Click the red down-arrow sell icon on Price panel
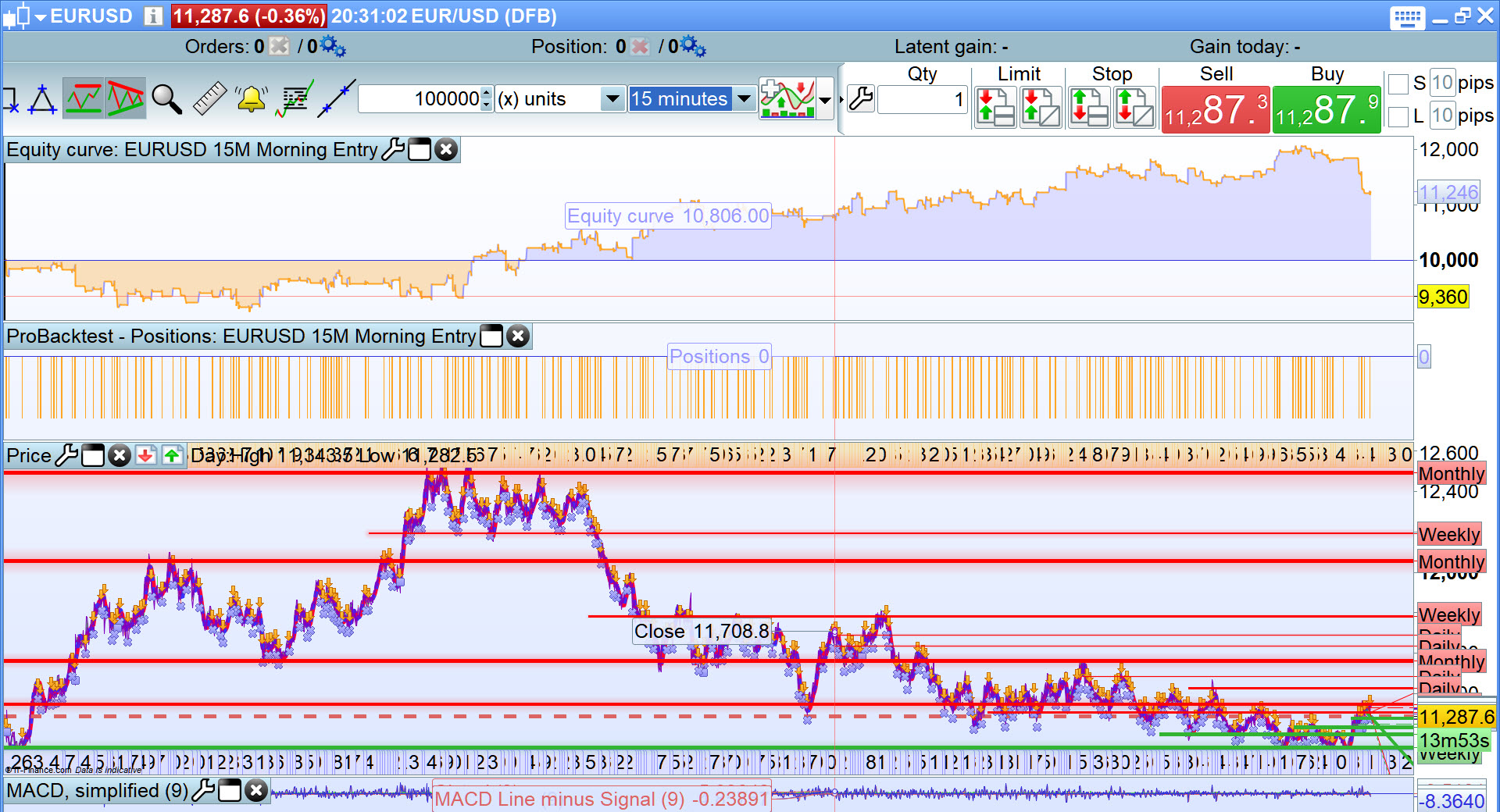This screenshot has width=1500, height=812. 146,455
